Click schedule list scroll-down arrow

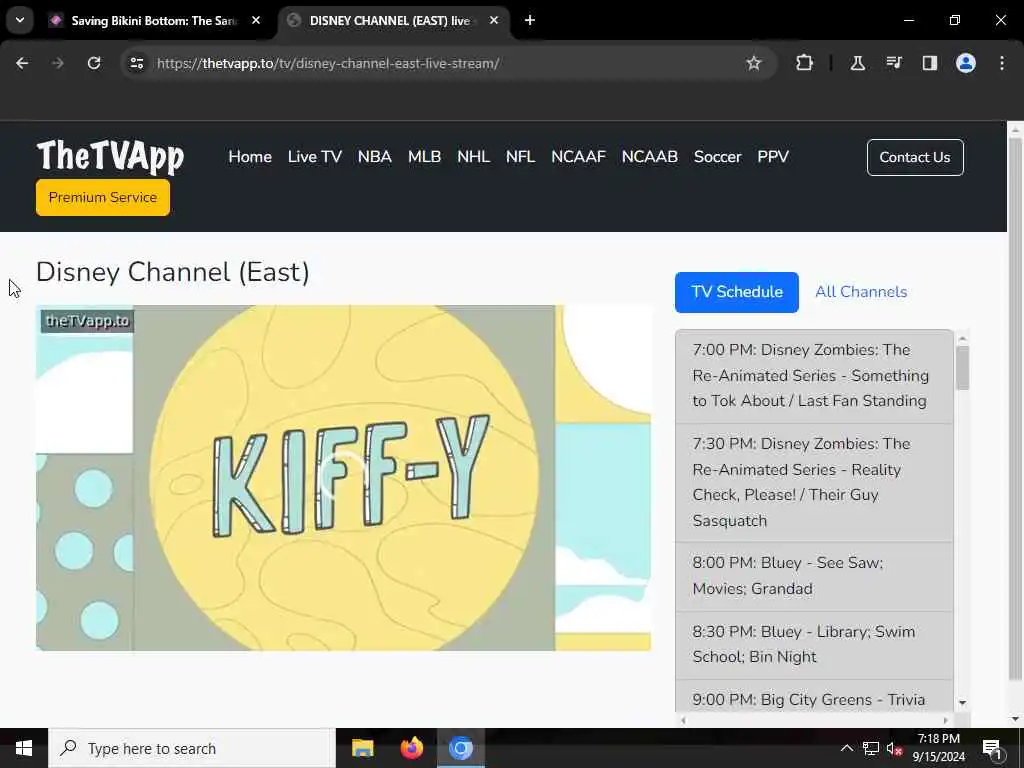pyautogui.click(x=962, y=703)
